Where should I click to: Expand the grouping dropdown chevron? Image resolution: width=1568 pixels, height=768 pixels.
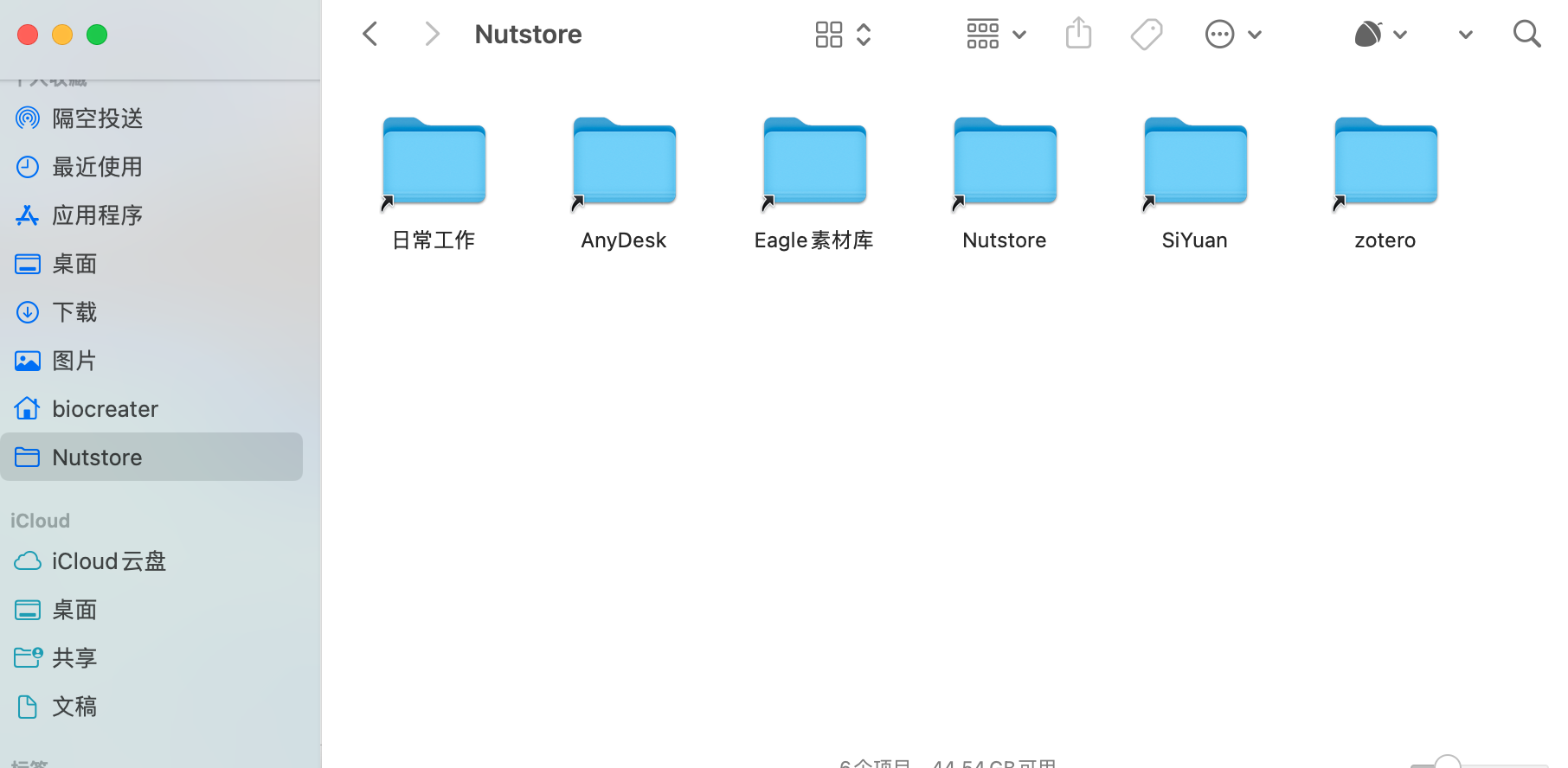[1019, 35]
